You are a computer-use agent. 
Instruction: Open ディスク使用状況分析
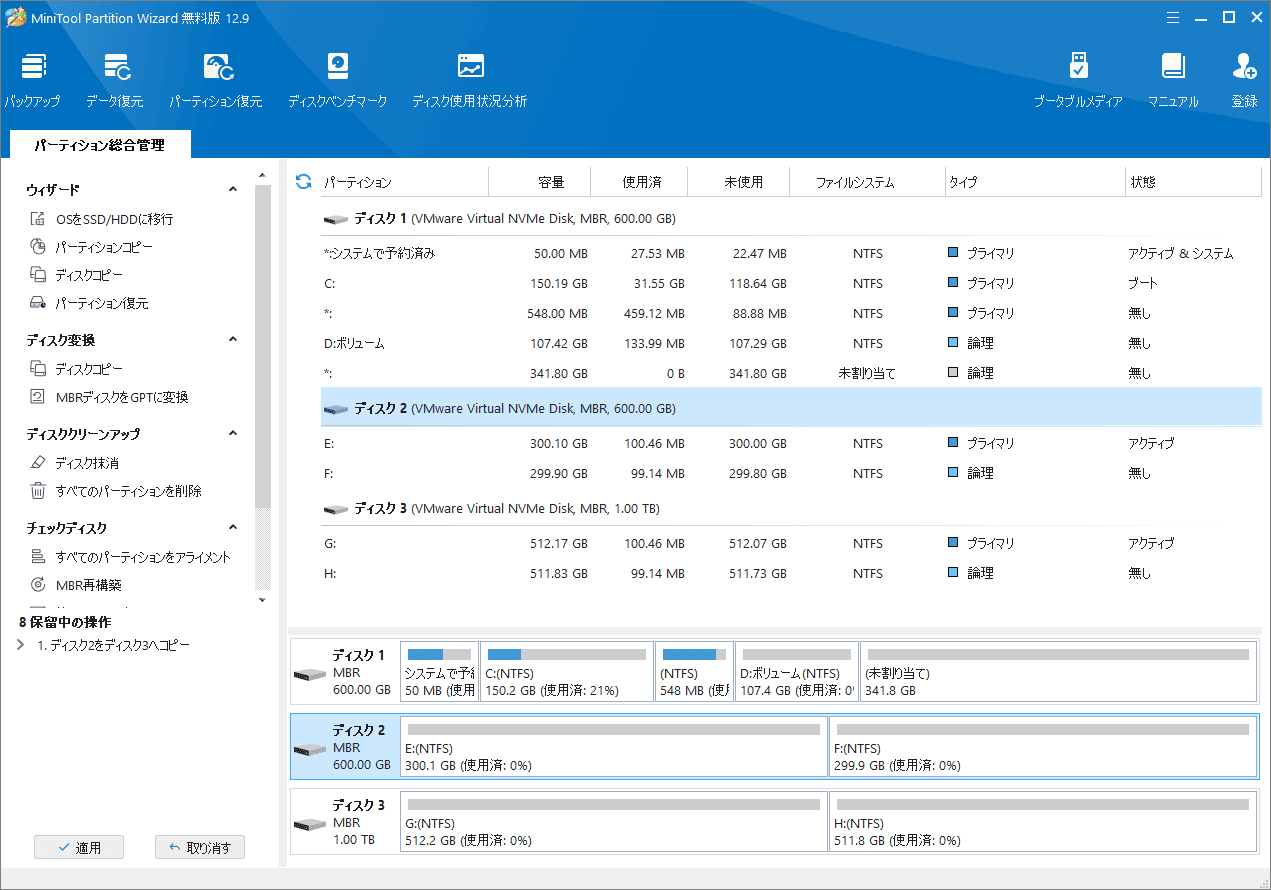(x=469, y=80)
